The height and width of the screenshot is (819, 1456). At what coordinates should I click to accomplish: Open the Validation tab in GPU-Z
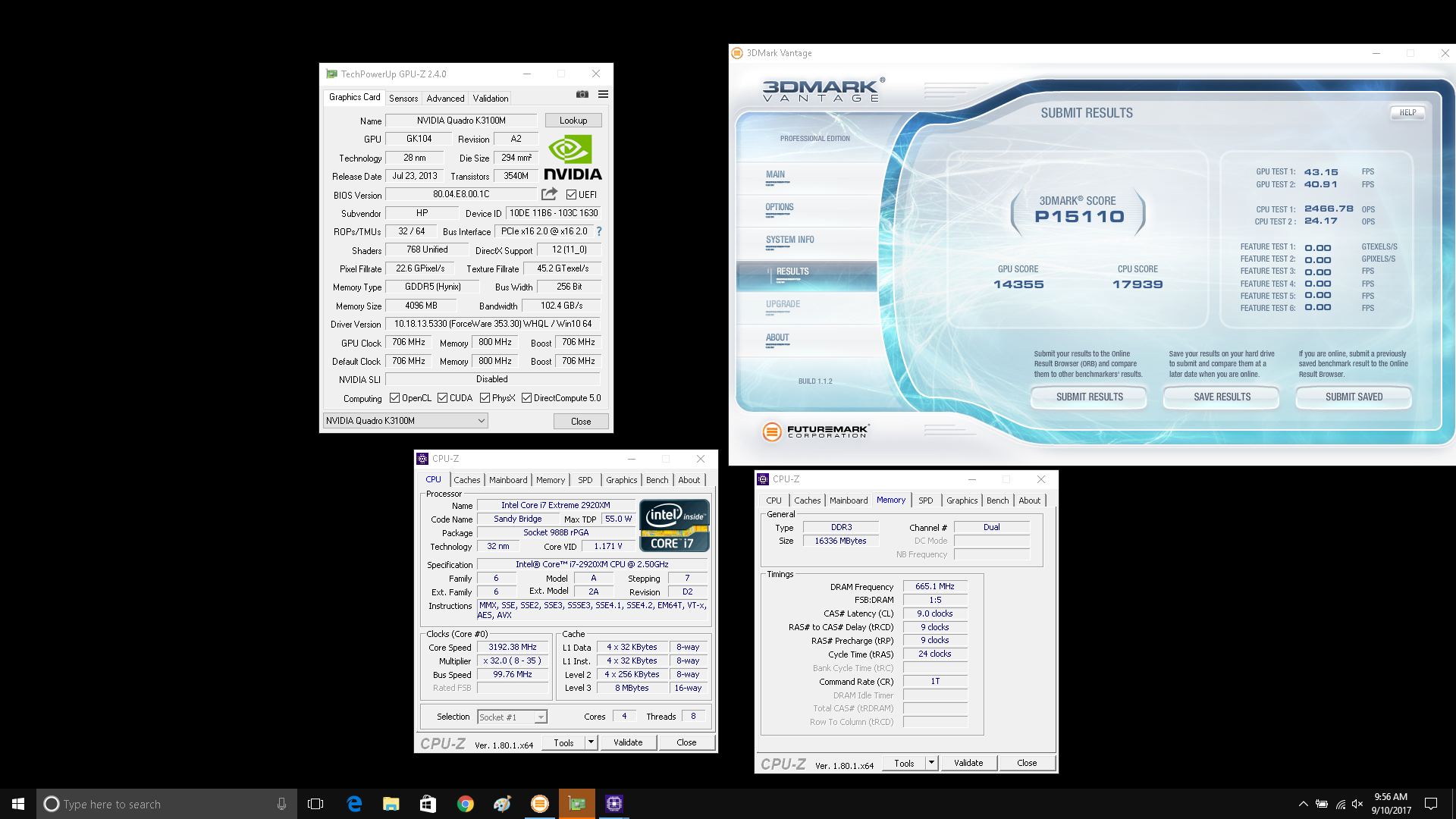coord(491,99)
